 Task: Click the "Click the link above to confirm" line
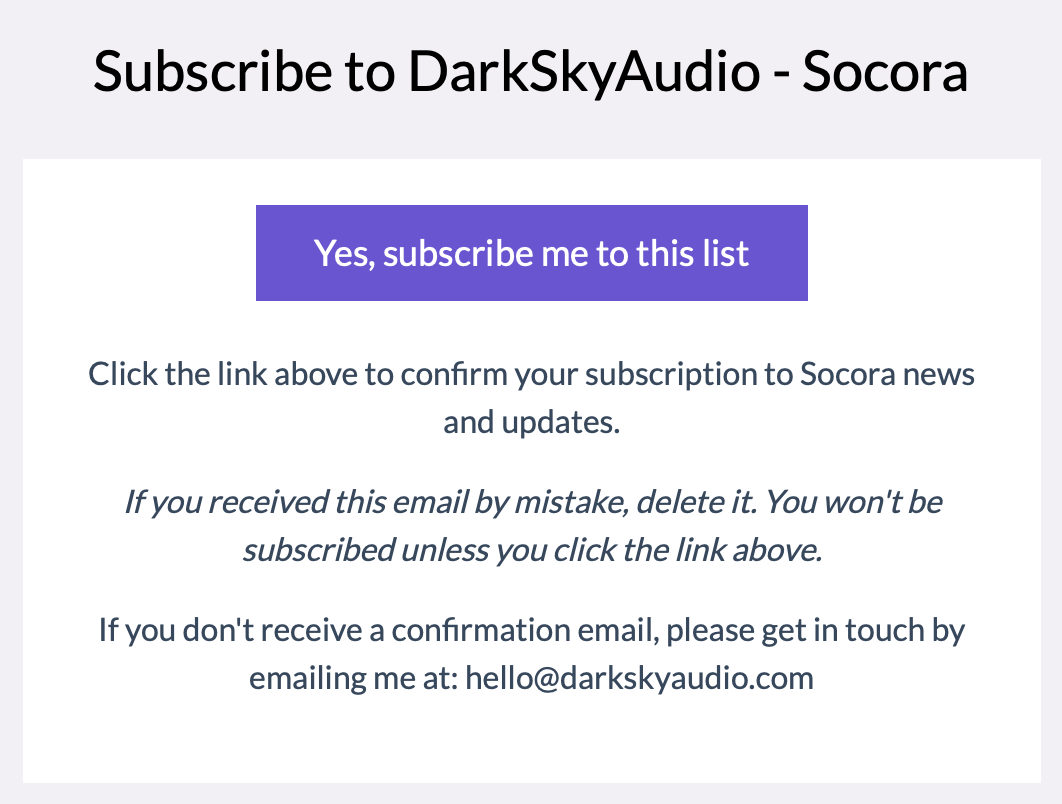tap(532, 374)
